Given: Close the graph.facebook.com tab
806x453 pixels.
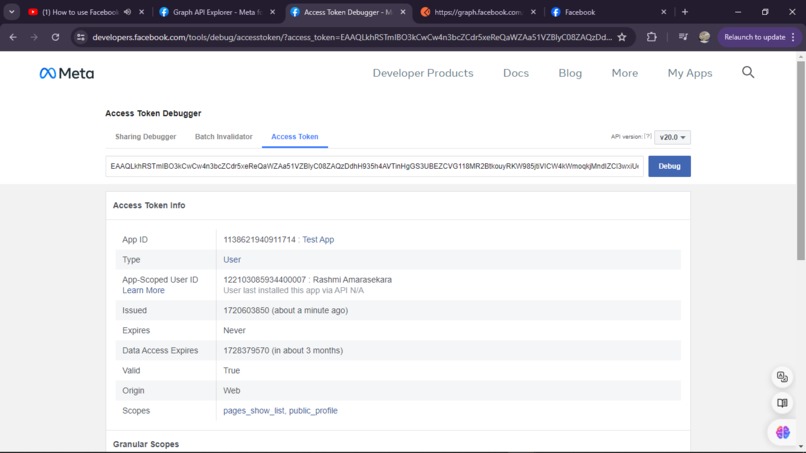Looking at the screenshot, I should (x=533, y=12).
